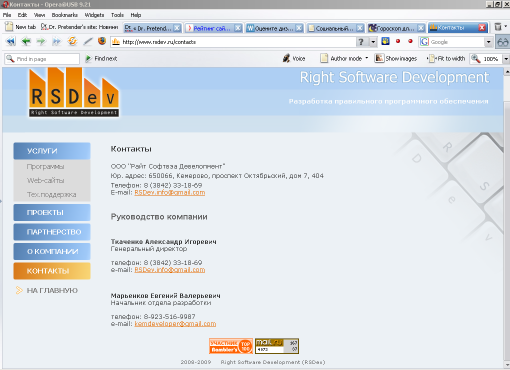Click the wand icon in navigation toolbar
Image resolution: width=510 pixels, height=370 pixels.
pyautogui.click(x=88, y=42)
